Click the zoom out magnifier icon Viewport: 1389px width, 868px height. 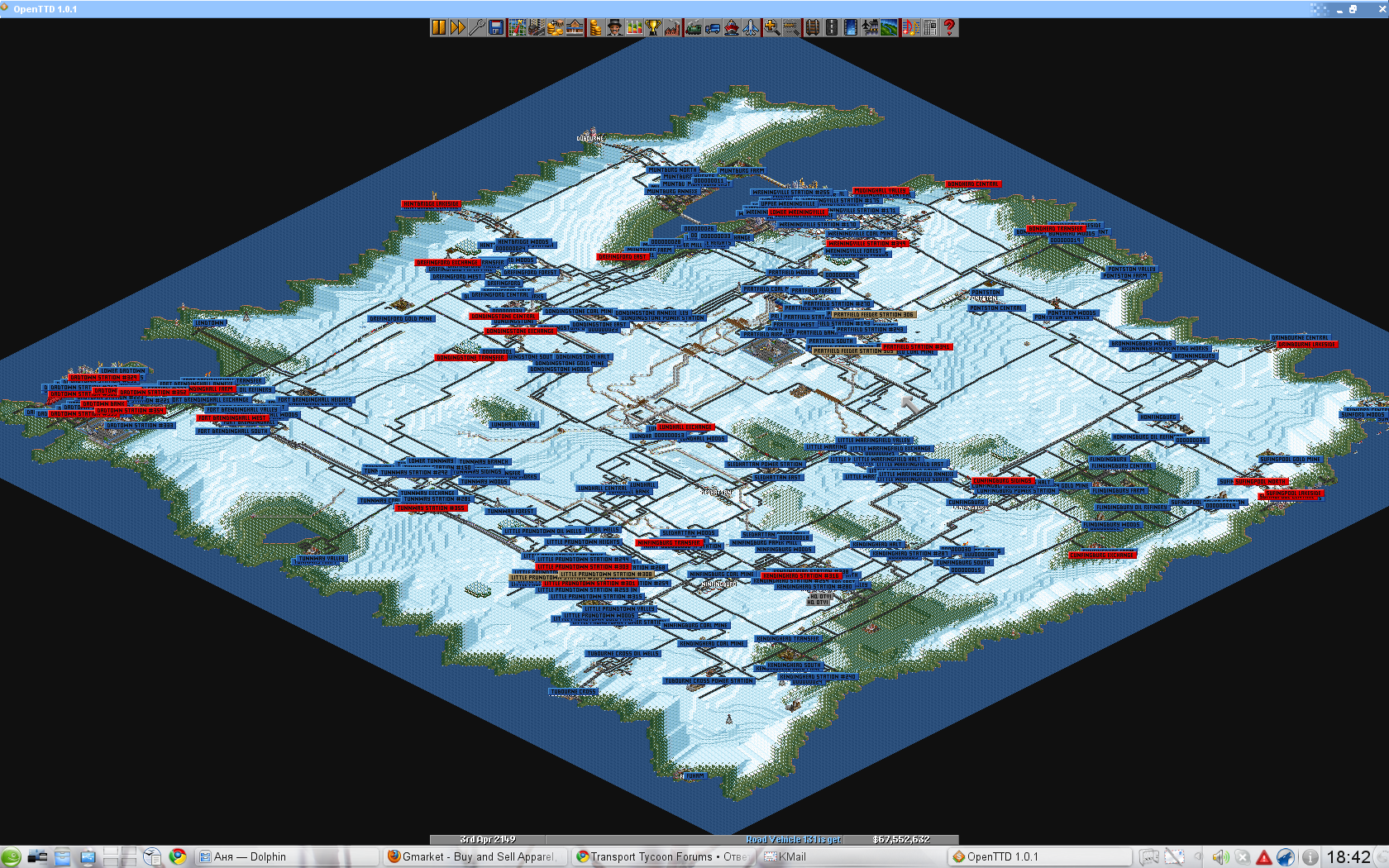(x=791, y=27)
